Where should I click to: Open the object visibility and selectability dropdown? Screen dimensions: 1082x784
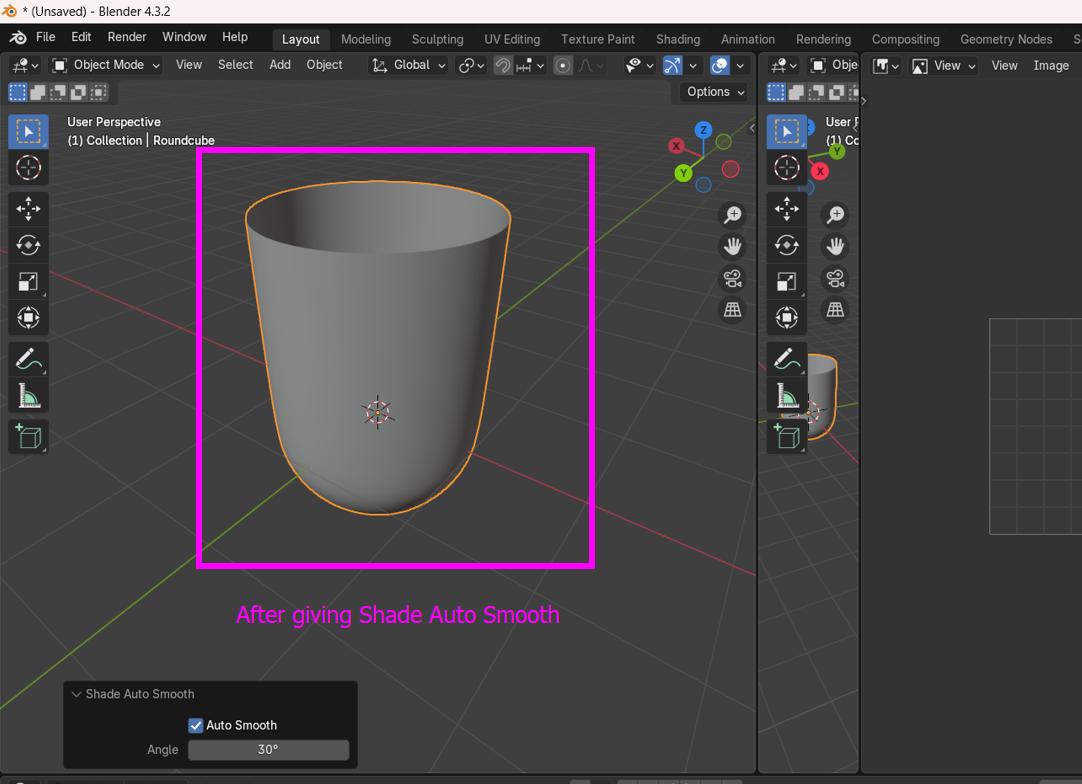pos(639,66)
